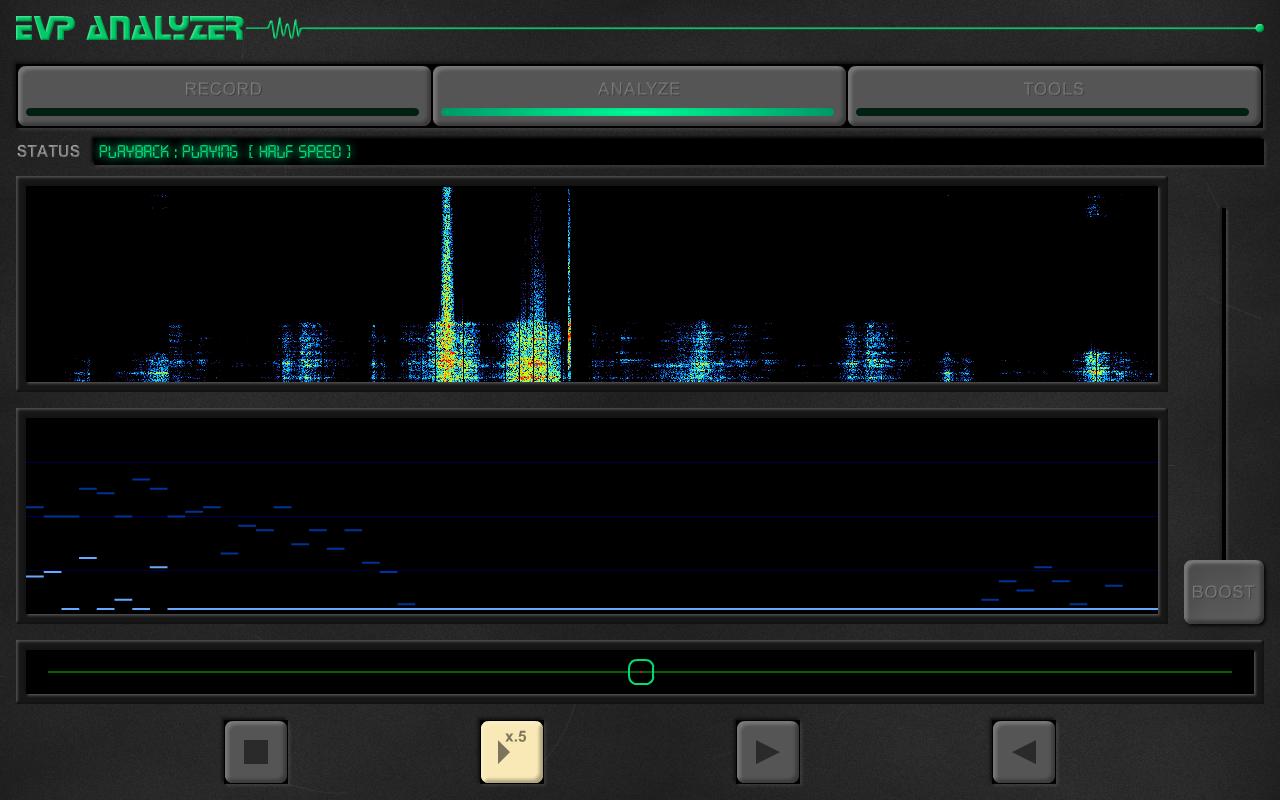Screen dimensions: 1280x800
Task: Switch to the RECORD tab
Action: point(224,96)
